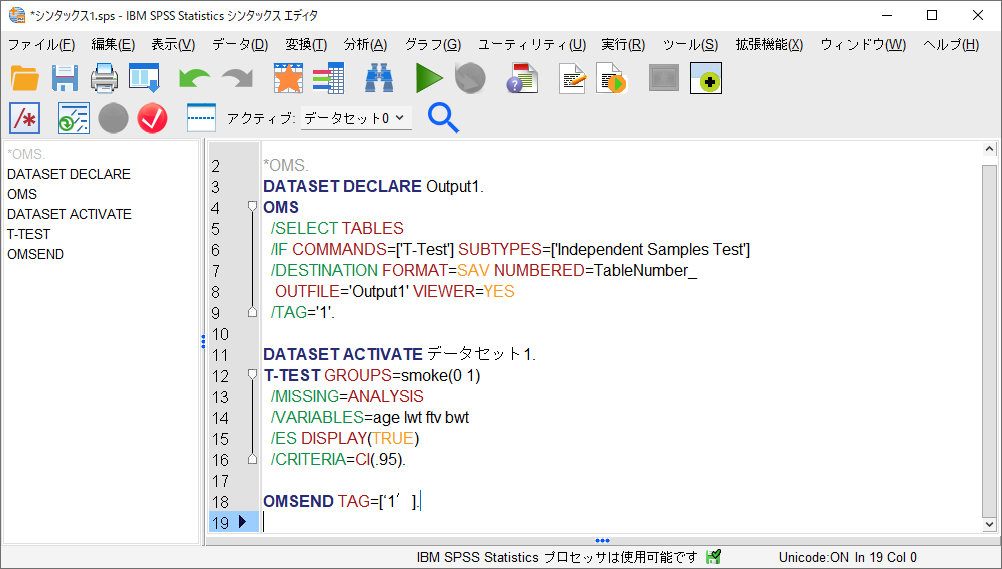The width and height of the screenshot is (1002, 569).
Task: Click the OMSEND TAG=['1'] line
Action: coord(342,501)
